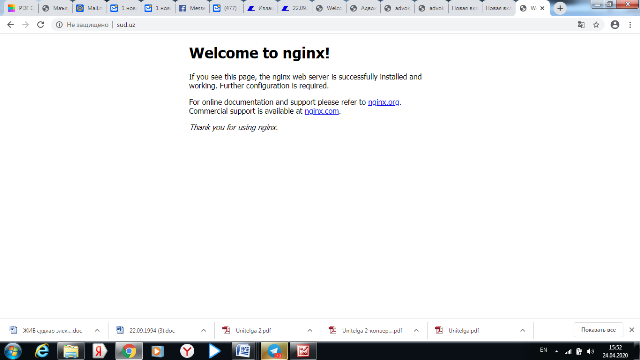Follow the nginx.org link
The image size is (640, 360).
coord(384,102)
